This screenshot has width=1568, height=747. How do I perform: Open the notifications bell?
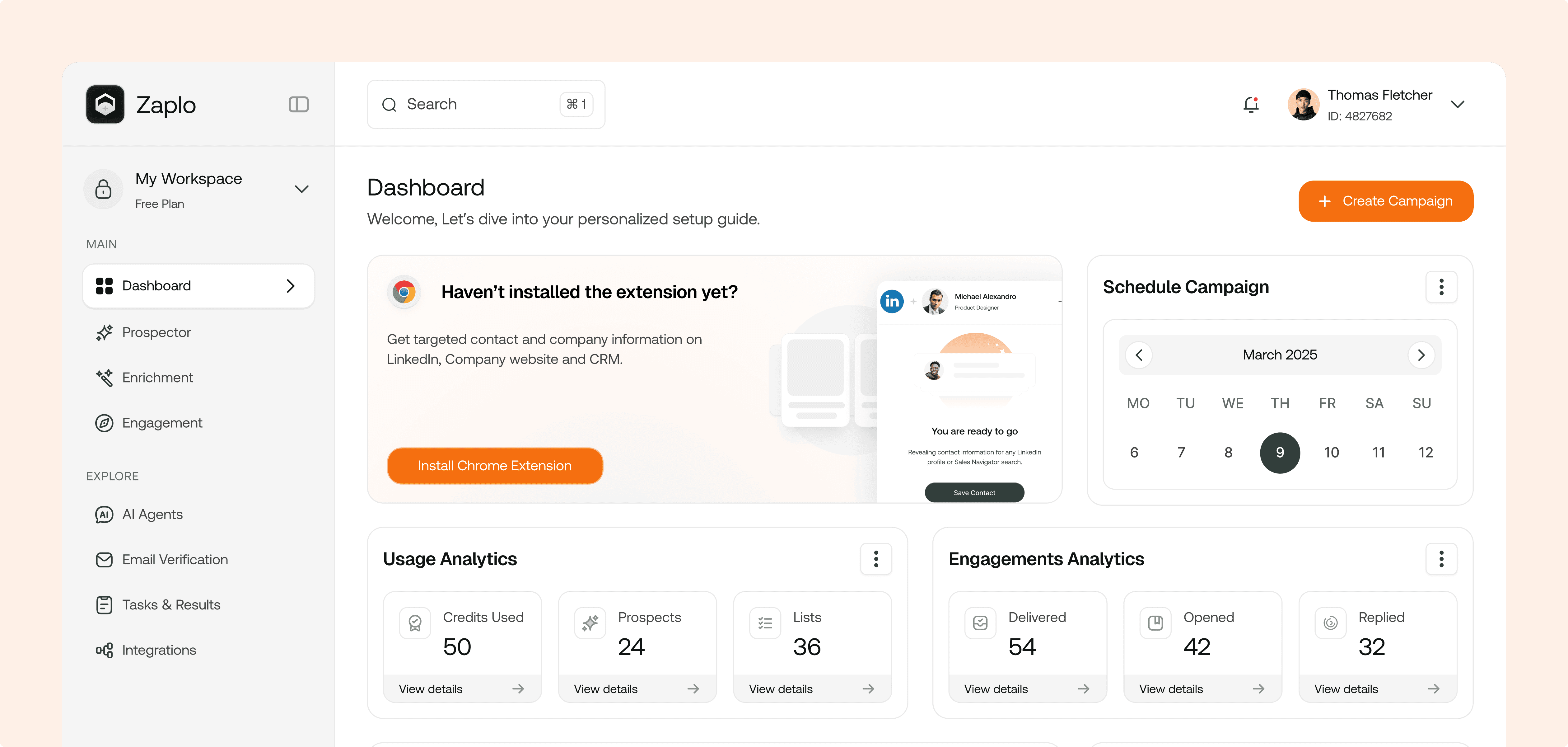[1250, 105]
